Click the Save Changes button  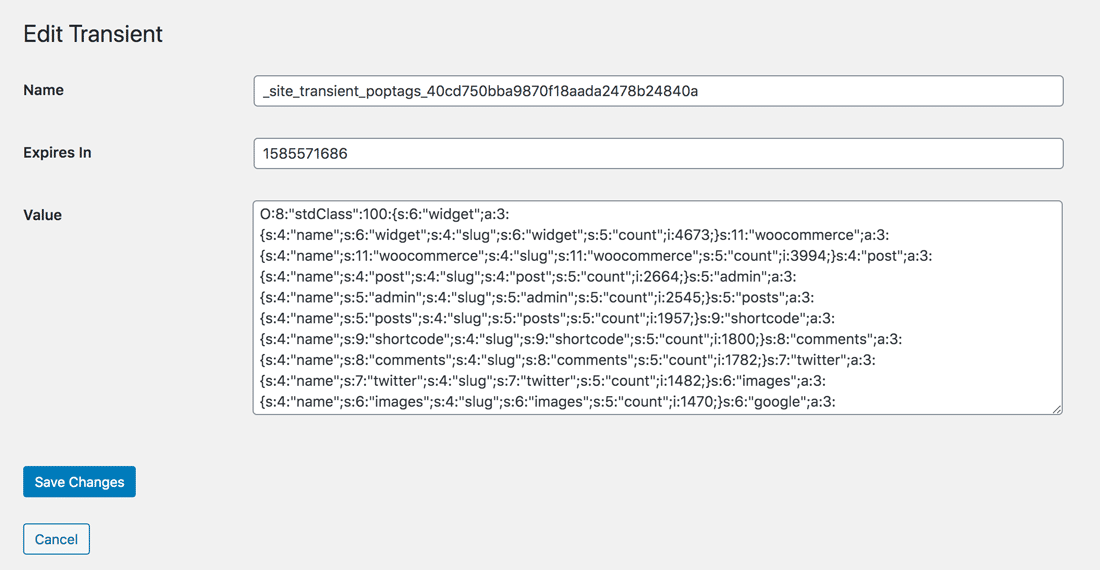79,482
